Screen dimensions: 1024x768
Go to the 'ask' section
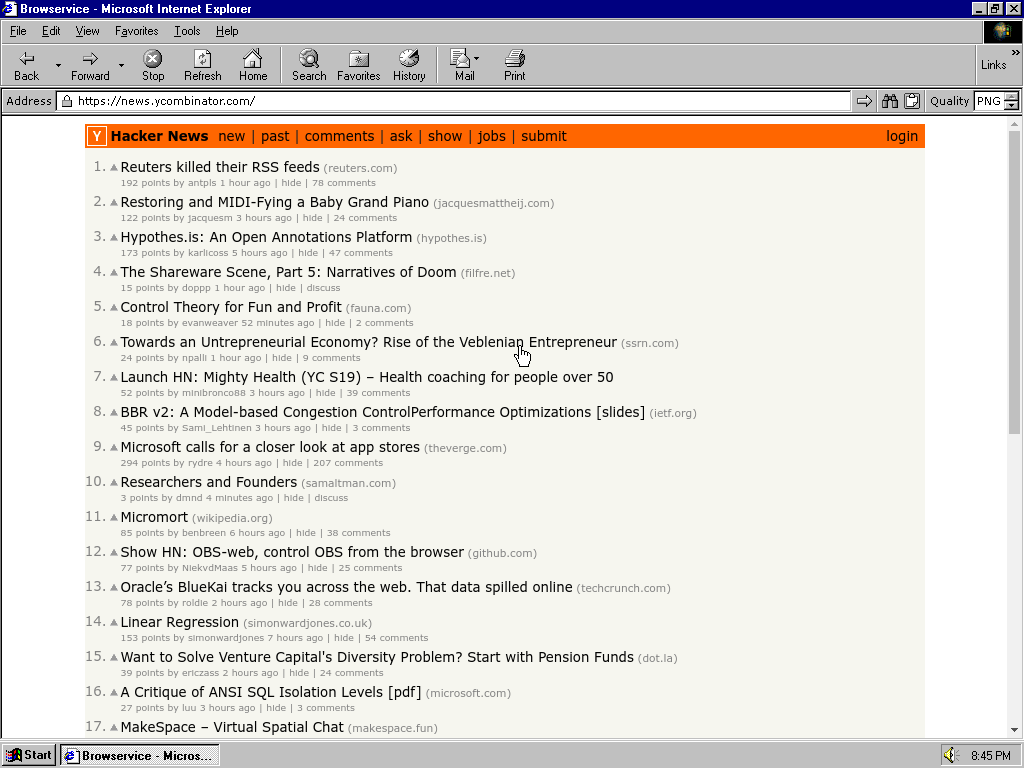401,136
